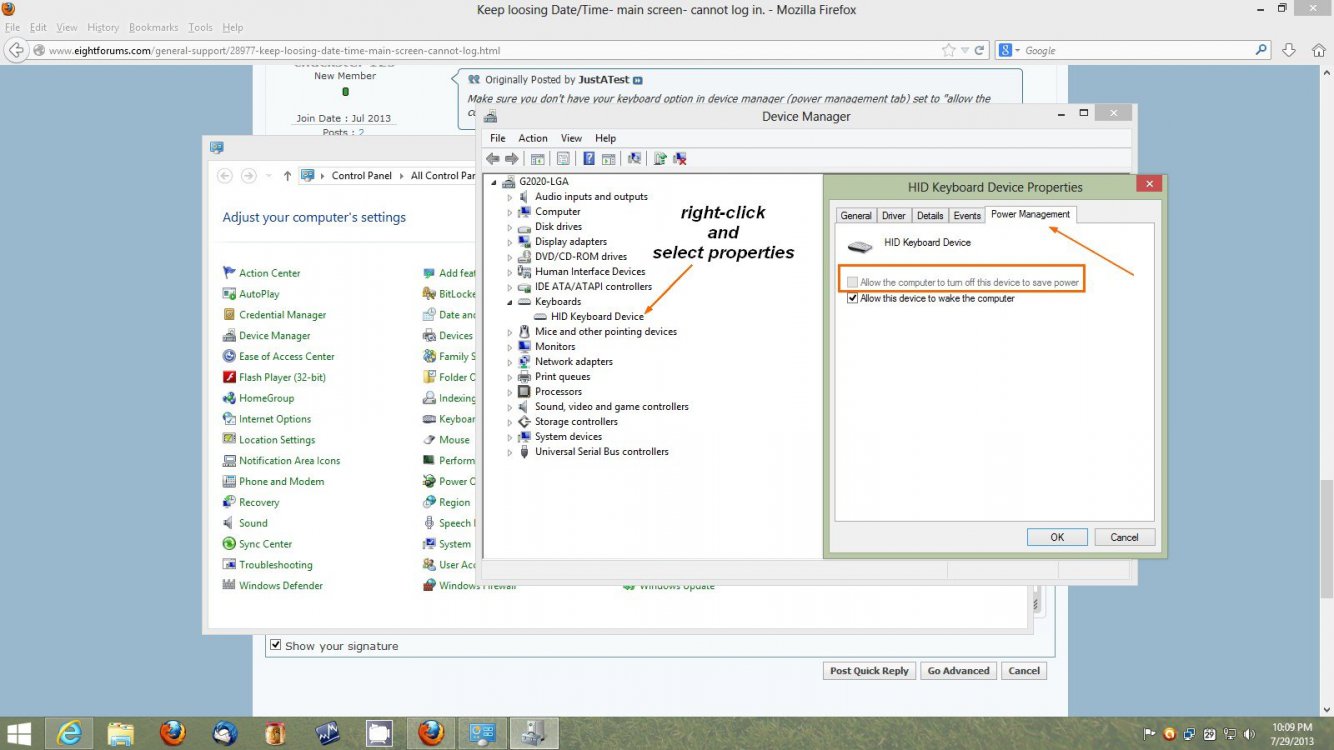Toggle Show your signature checkbox
This screenshot has height=750, width=1334.
point(276,645)
